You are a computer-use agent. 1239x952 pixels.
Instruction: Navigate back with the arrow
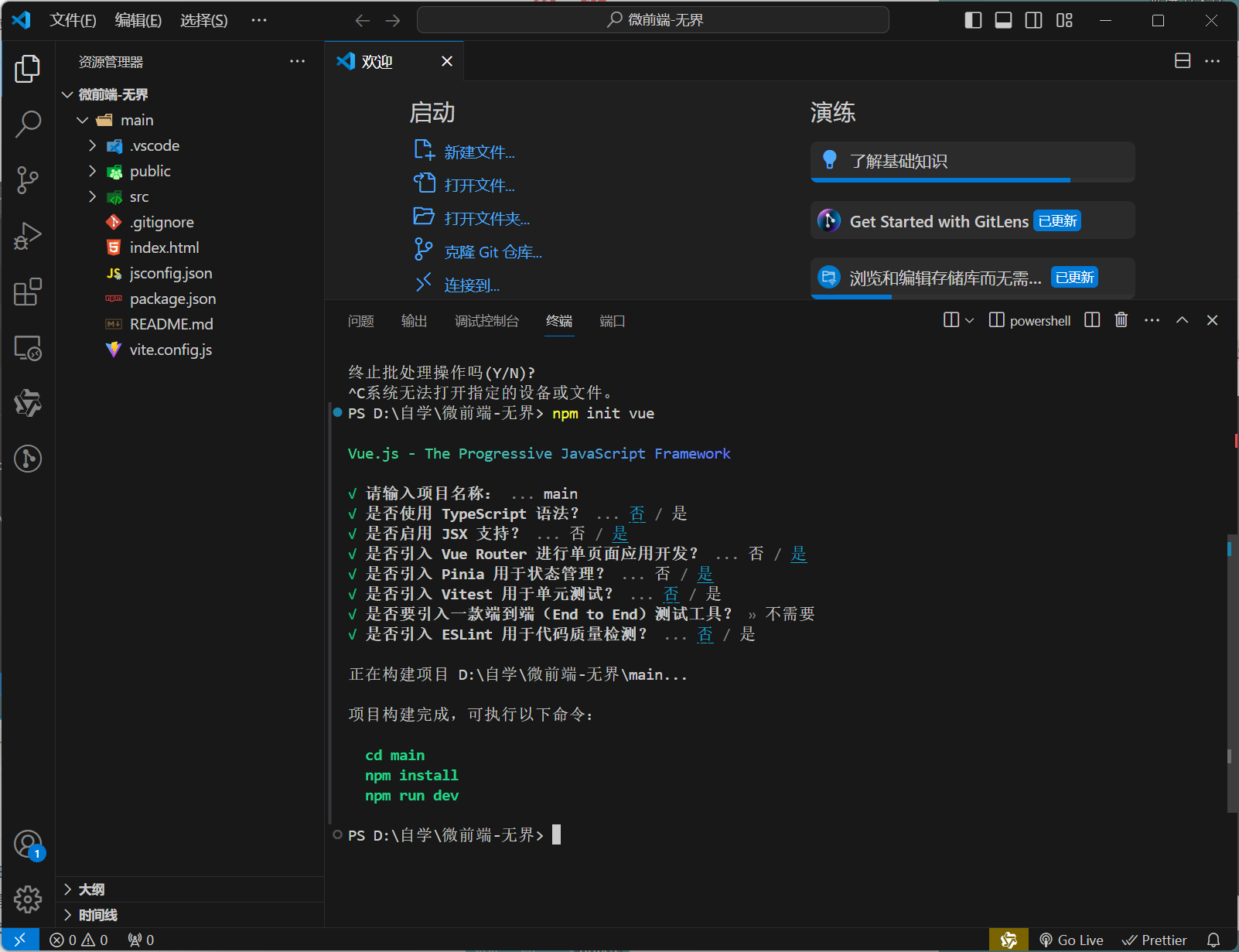[x=362, y=21]
